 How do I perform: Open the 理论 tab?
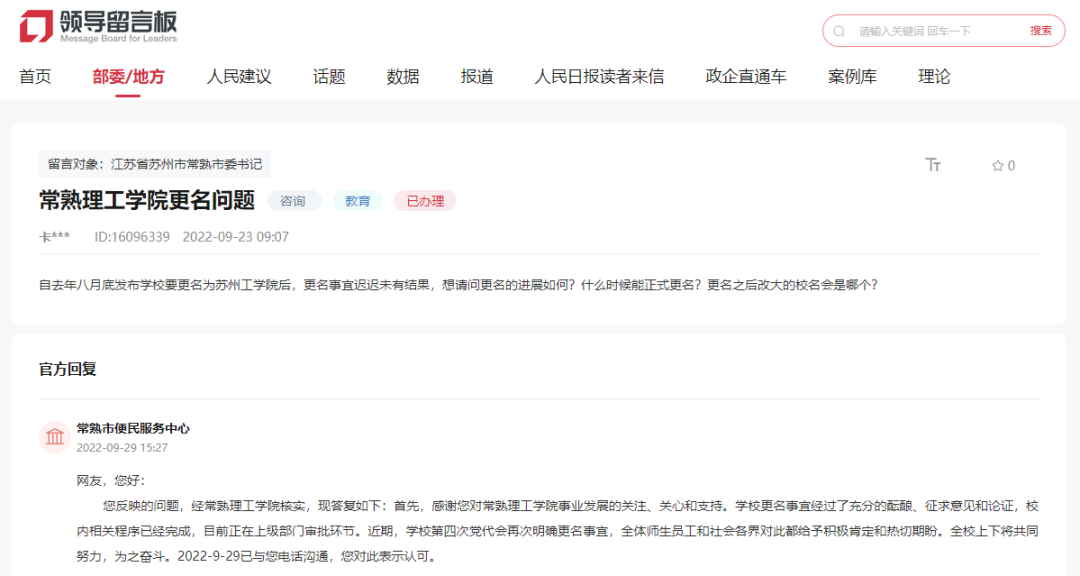coord(933,75)
